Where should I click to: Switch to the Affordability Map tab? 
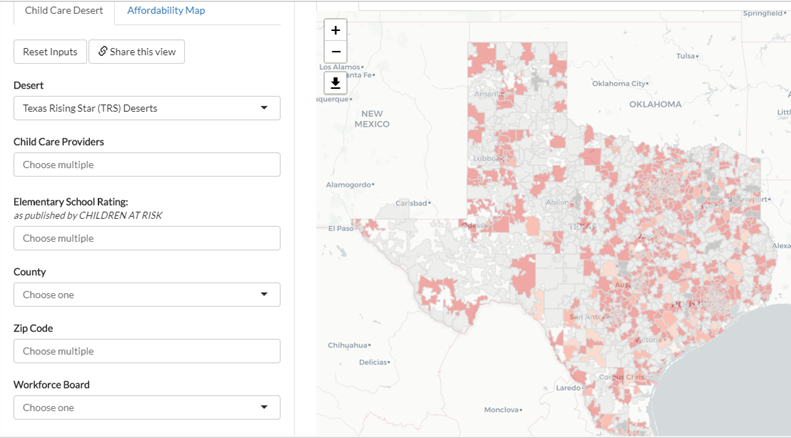coord(166,11)
